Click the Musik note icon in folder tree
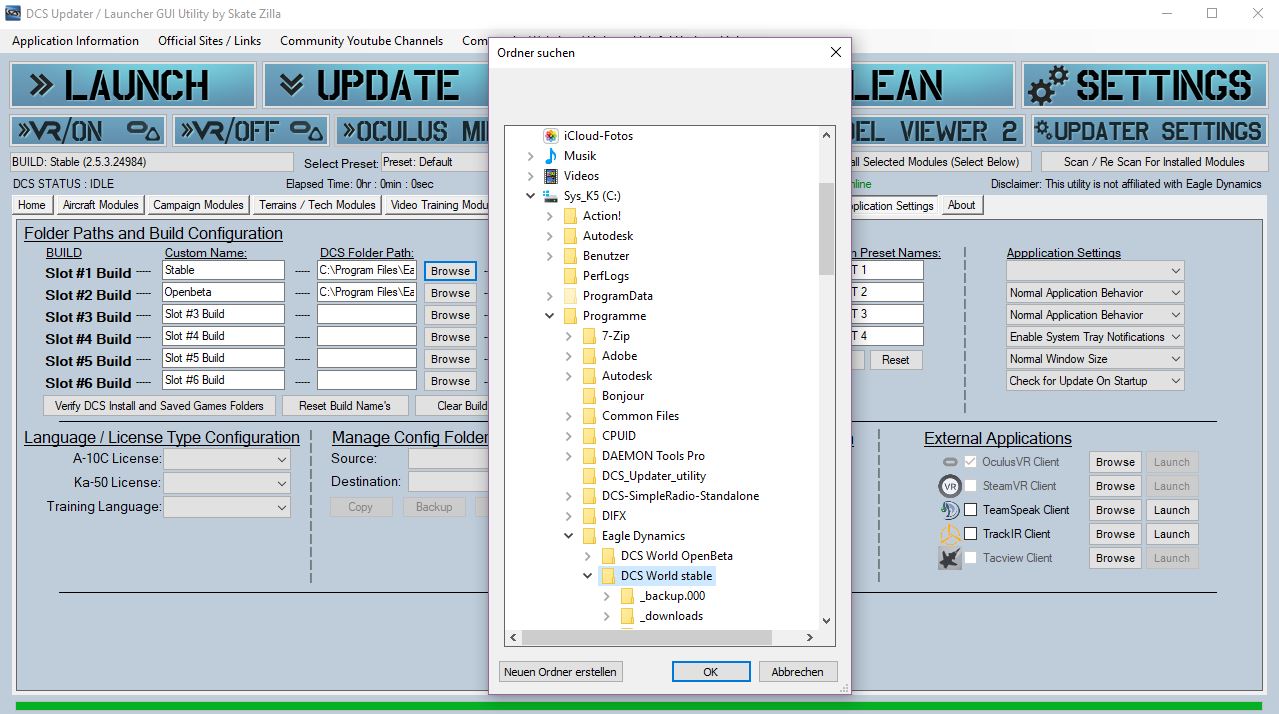 (550, 156)
